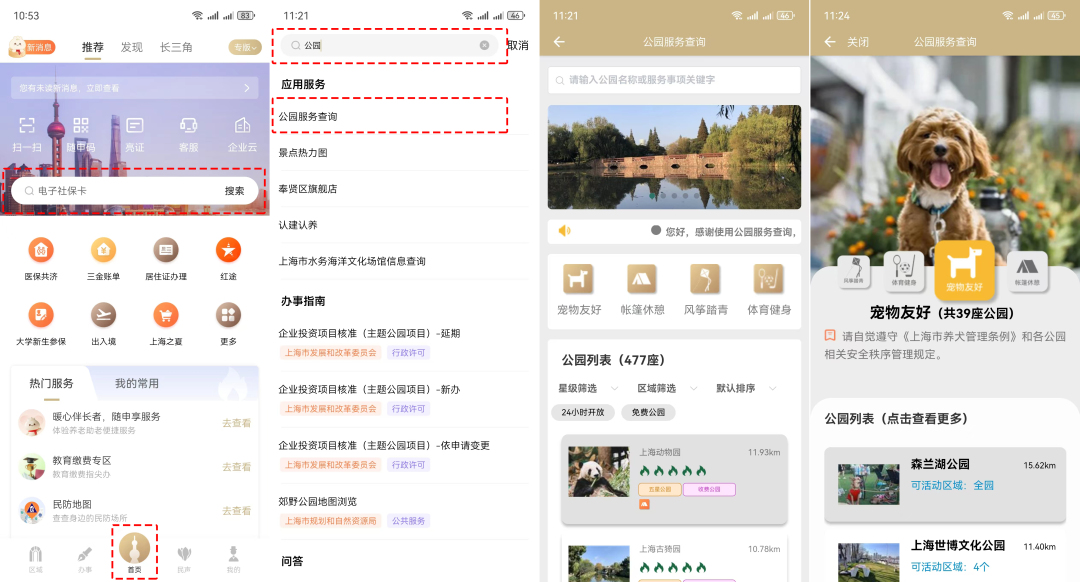Open 医保共济 service icon
This screenshot has height=582, width=1080.
coord(41,250)
